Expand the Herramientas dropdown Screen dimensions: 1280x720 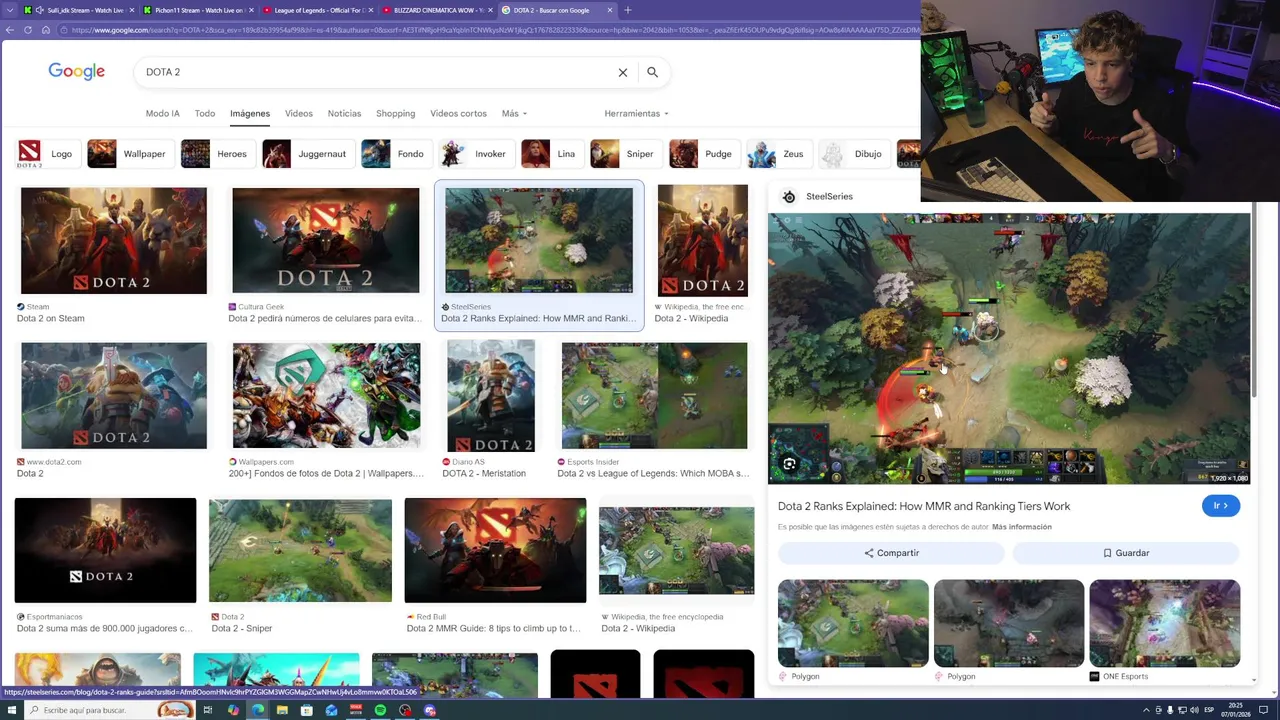[636, 113]
